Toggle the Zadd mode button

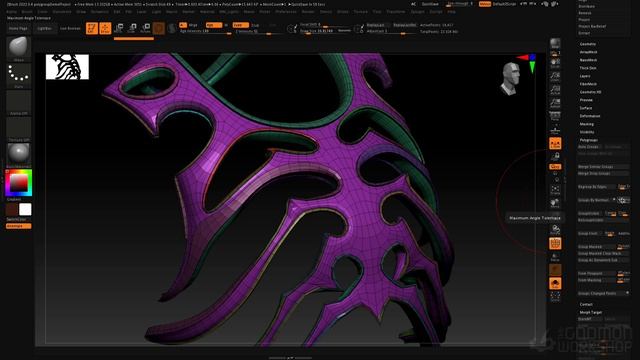coord(240,25)
